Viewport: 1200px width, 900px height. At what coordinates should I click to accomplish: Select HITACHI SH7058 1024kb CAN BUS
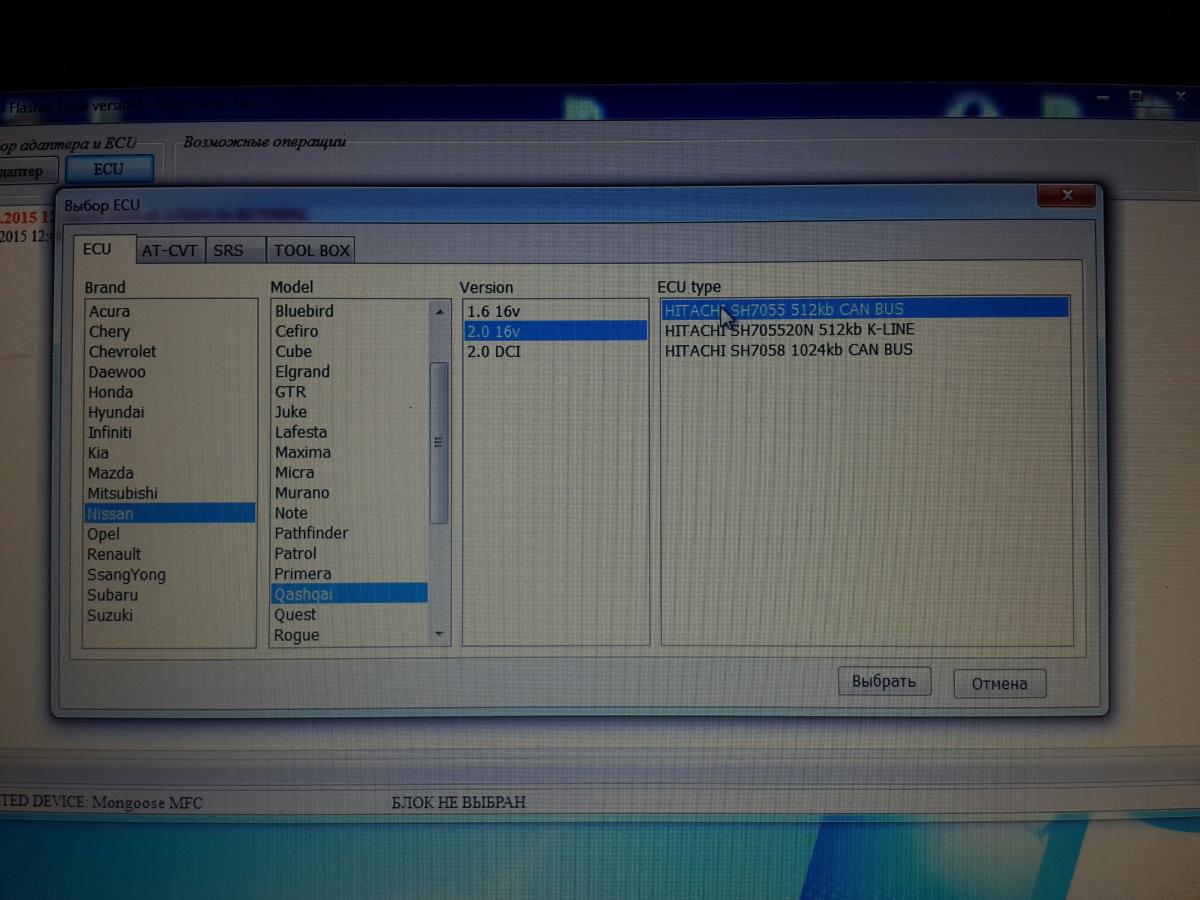pyautogui.click(x=866, y=349)
